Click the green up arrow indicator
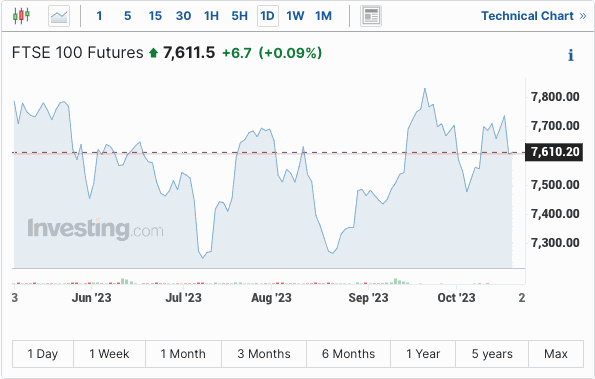Viewport: 595px width, 379px height. pyautogui.click(x=153, y=52)
